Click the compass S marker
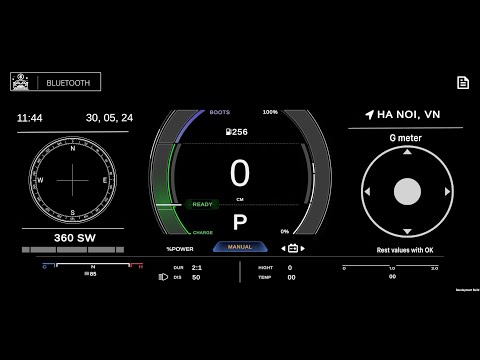The image size is (480, 360). coord(73,212)
